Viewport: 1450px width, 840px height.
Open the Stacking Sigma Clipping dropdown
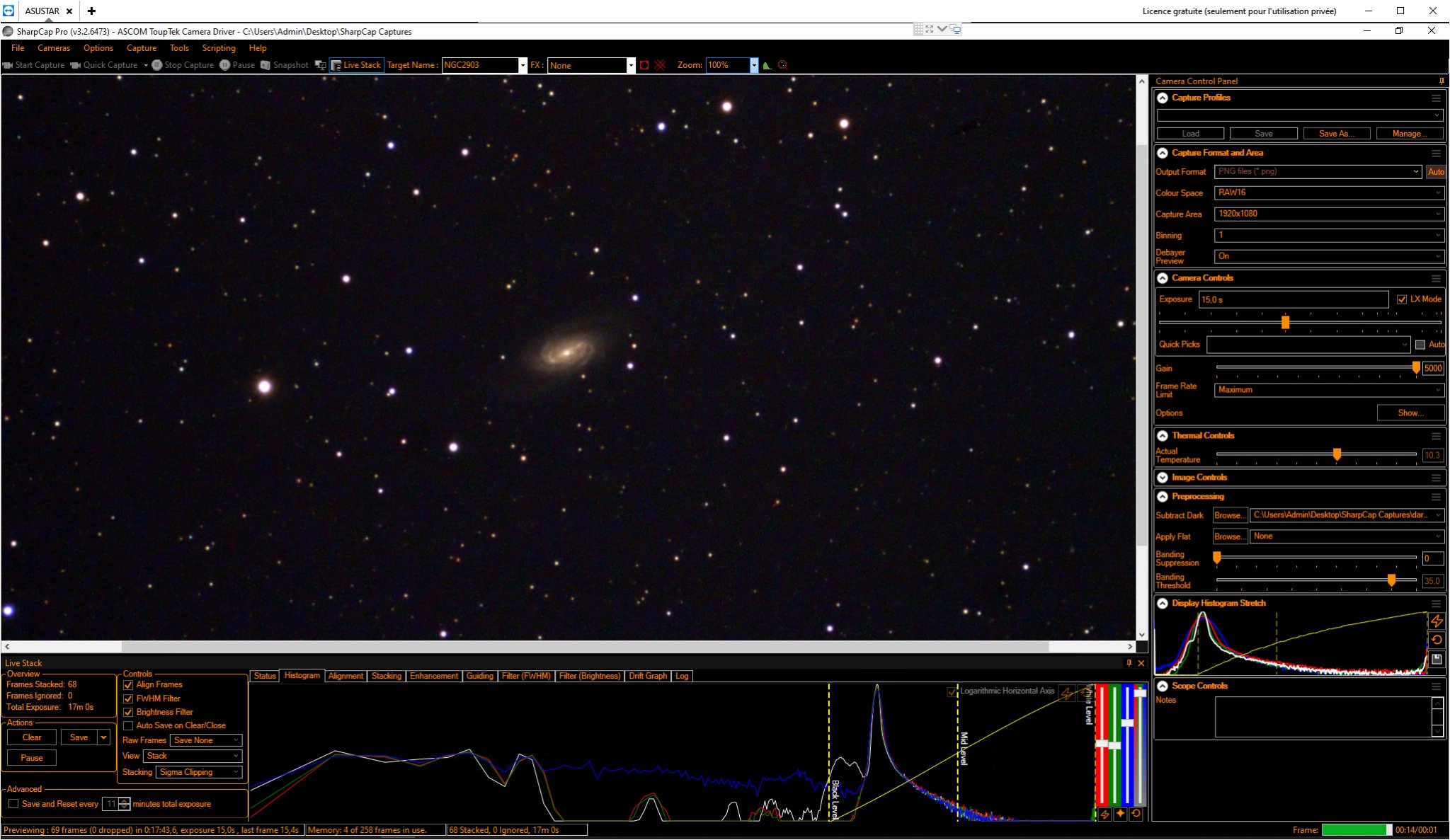click(199, 772)
